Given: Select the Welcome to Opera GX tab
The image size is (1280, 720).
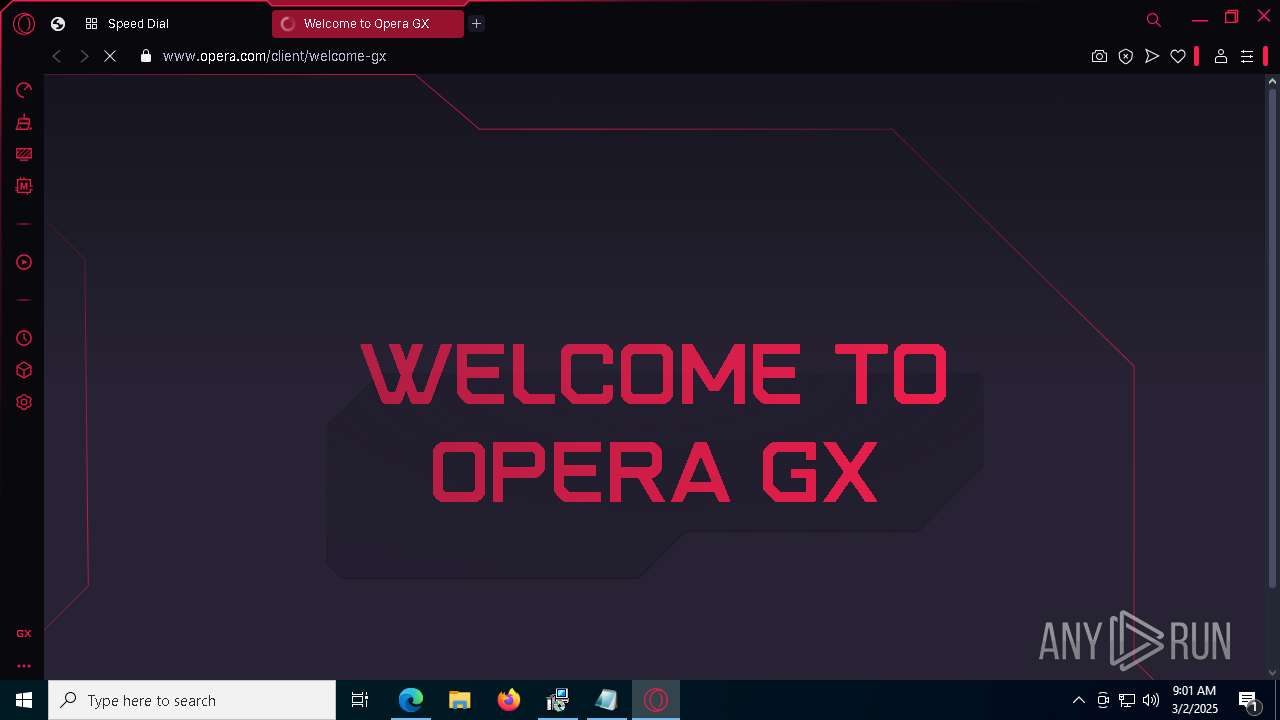Looking at the screenshot, I should [x=368, y=24].
